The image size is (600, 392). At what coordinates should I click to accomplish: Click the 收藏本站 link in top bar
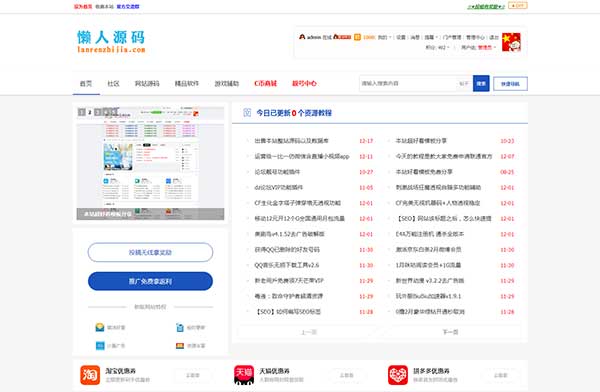pos(104,7)
